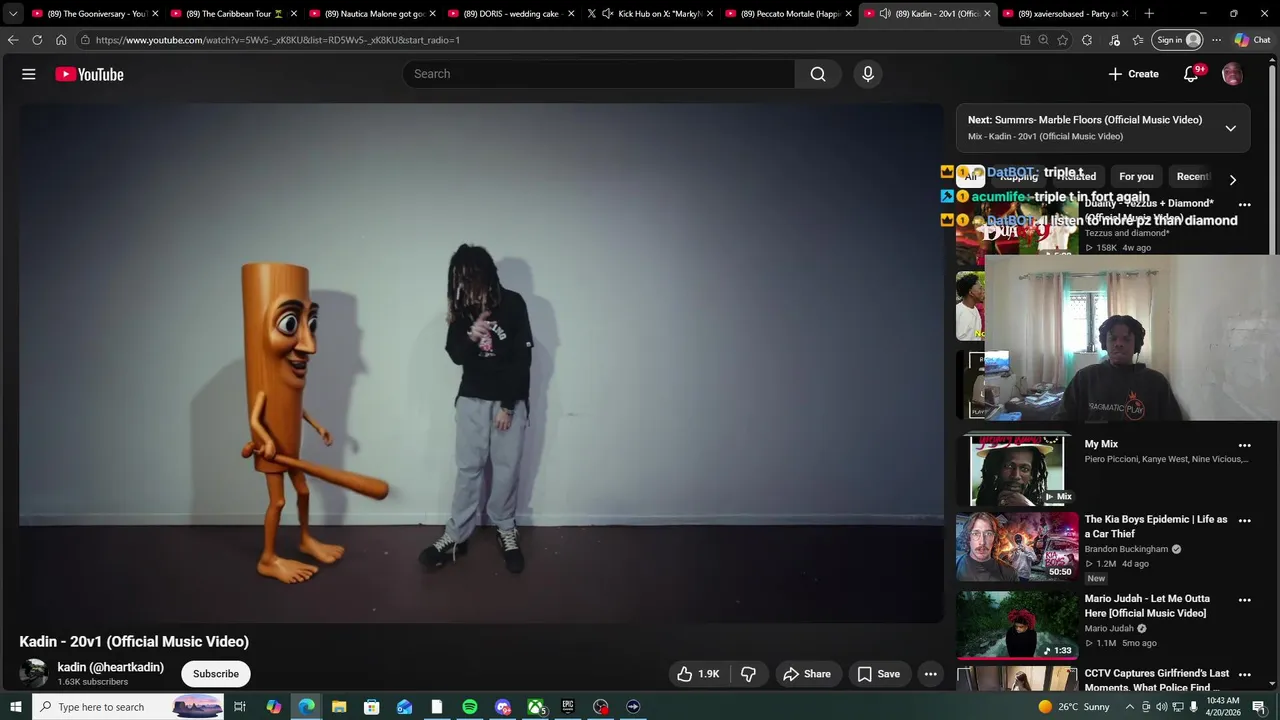Open the browser Favorites list icon
Image resolution: width=1280 pixels, height=720 pixels.
coord(1138,40)
